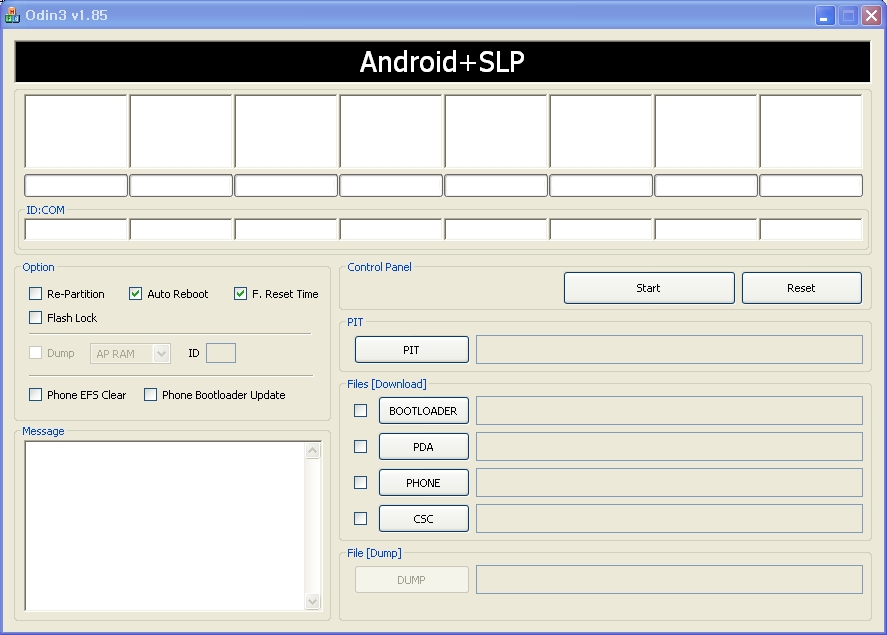Tick the checkbox beside BOOTLOADER
887x635 pixels.
click(361, 411)
